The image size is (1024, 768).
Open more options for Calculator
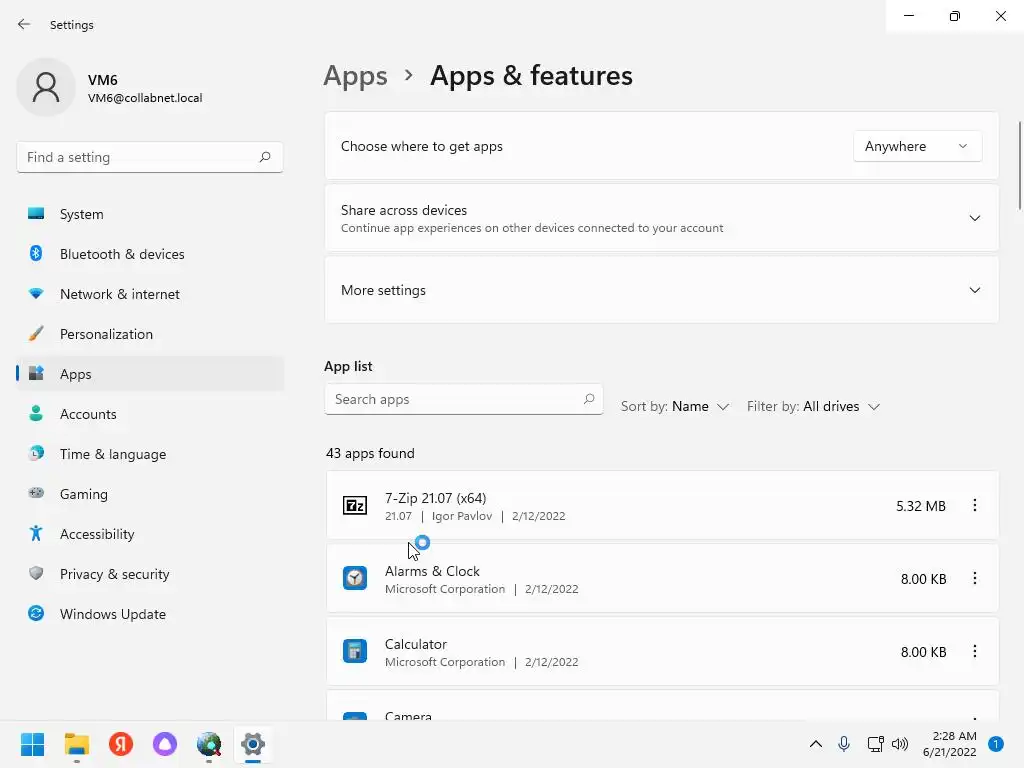click(974, 651)
